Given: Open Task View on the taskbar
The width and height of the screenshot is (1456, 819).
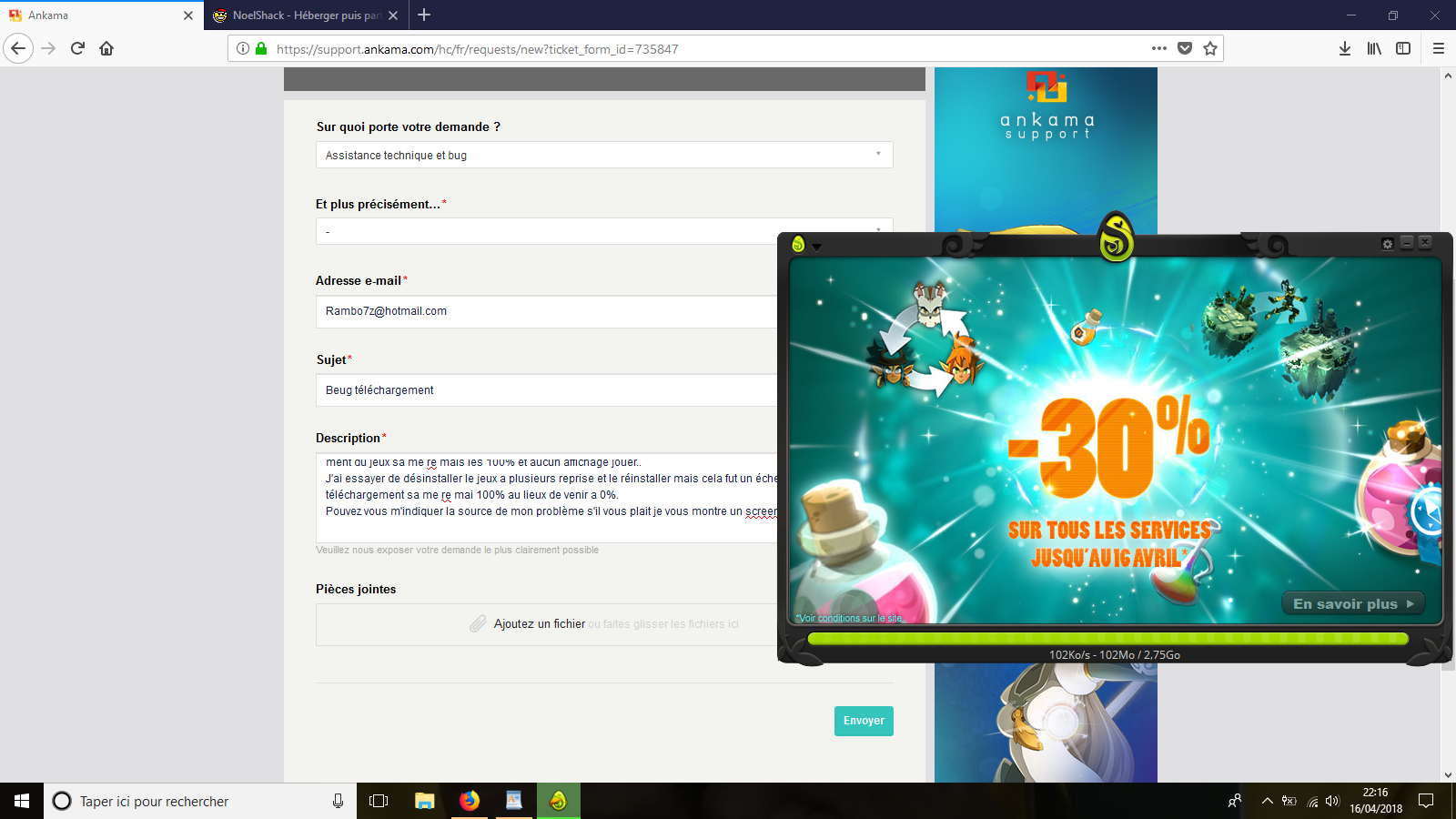Looking at the screenshot, I should [x=379, y=801].
